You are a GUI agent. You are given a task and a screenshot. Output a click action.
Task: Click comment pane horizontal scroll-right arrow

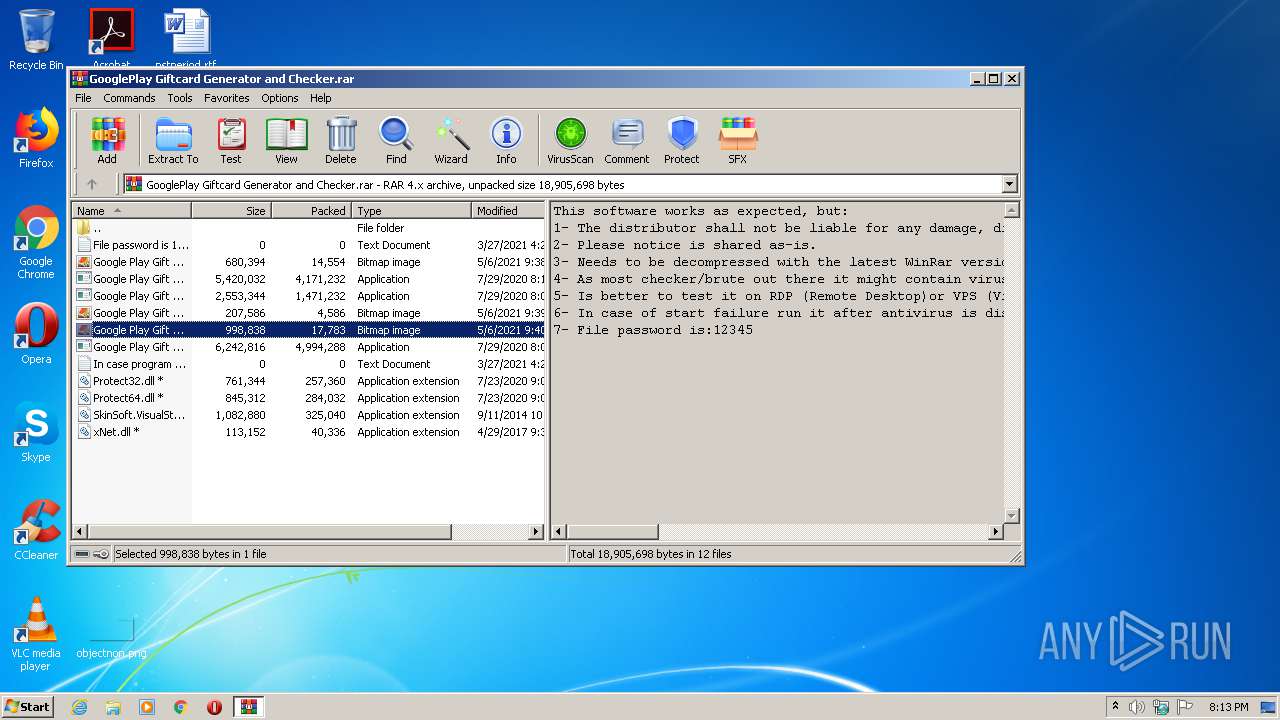pyautogui.click(x=995, y=532)
